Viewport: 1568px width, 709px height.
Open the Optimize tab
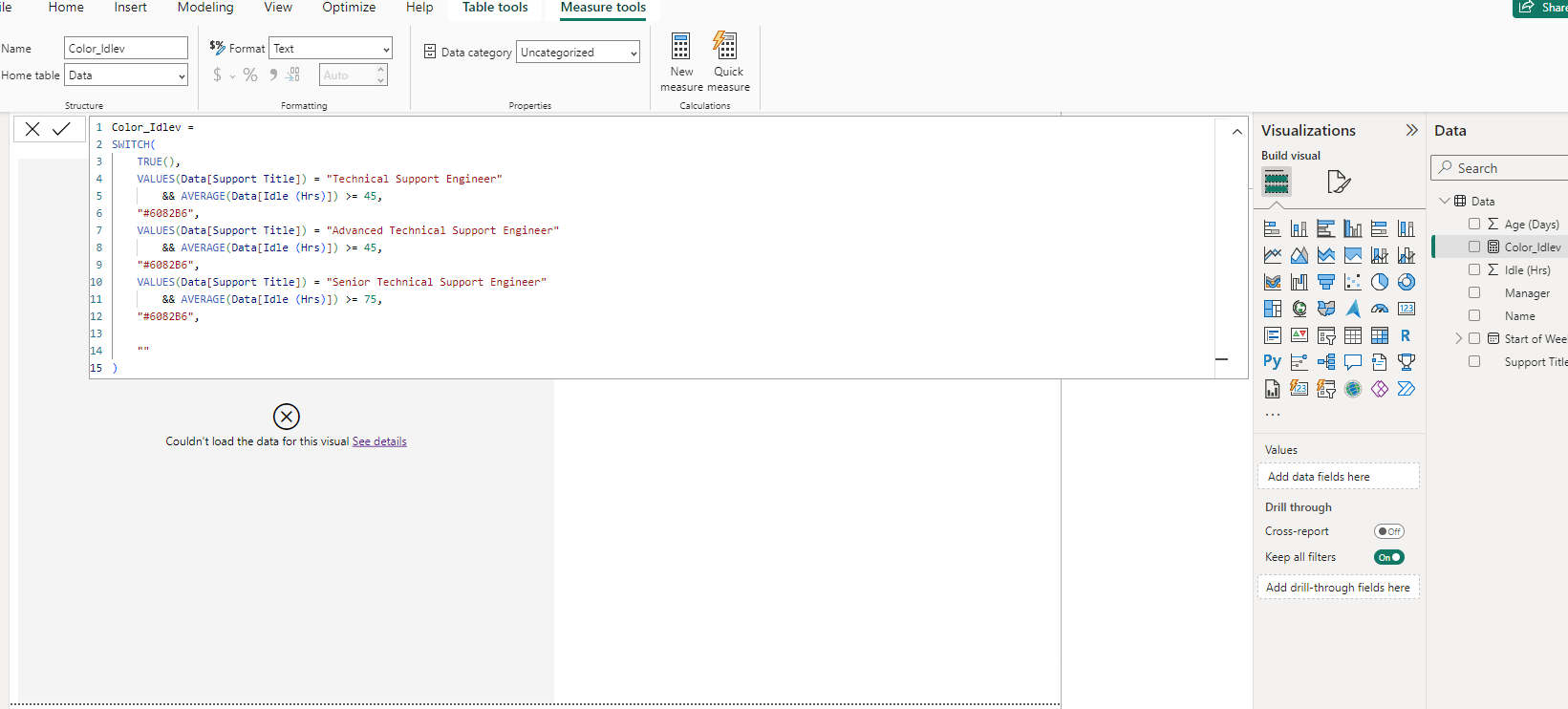tap(349, 8)
